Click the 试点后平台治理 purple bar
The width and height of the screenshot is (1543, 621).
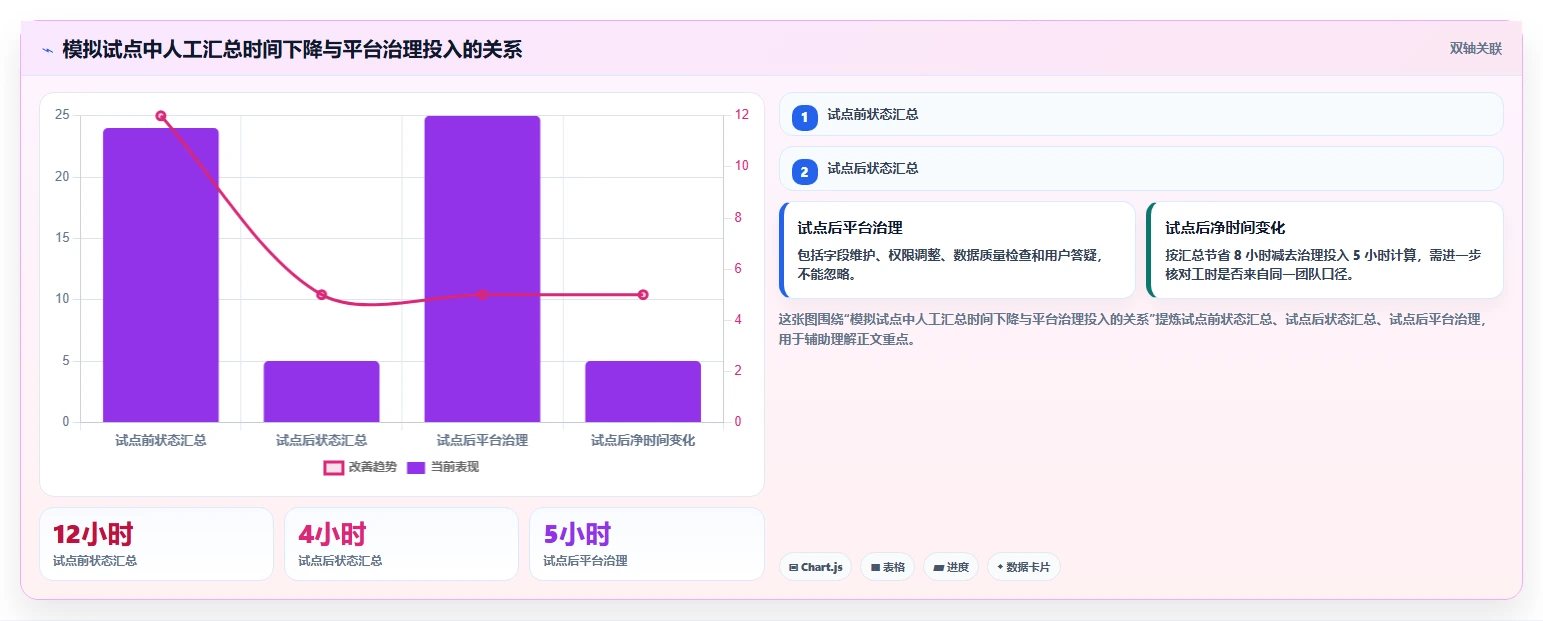pos(482,269)
